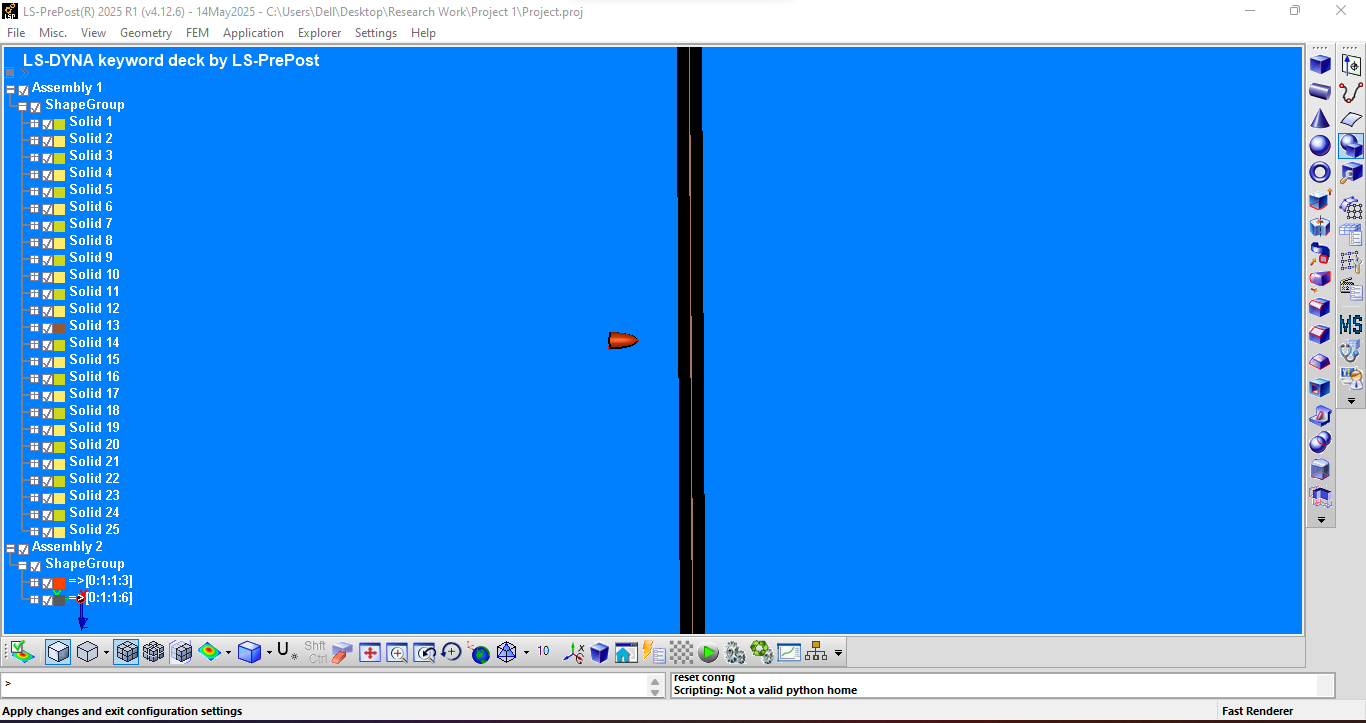1366x723 pixels.
Task: Uncheck the Solid 7 visibility checkbox
Action: point(47,226)
